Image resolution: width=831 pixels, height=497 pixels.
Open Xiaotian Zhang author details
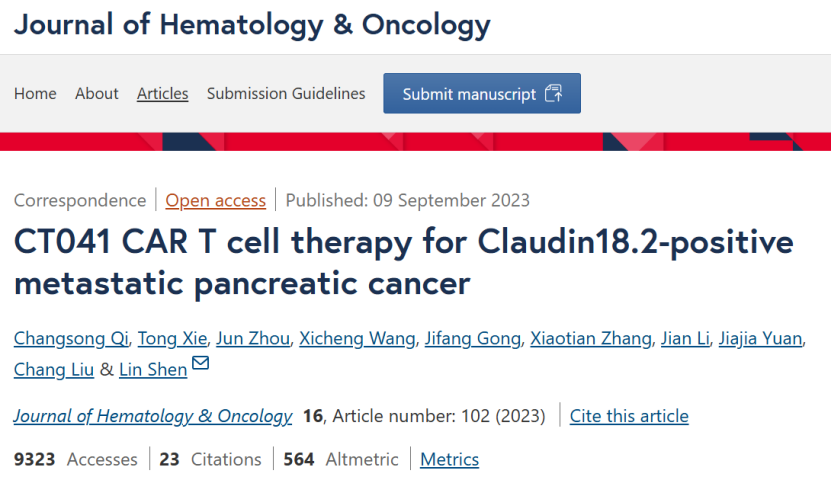tap(591, 338)
